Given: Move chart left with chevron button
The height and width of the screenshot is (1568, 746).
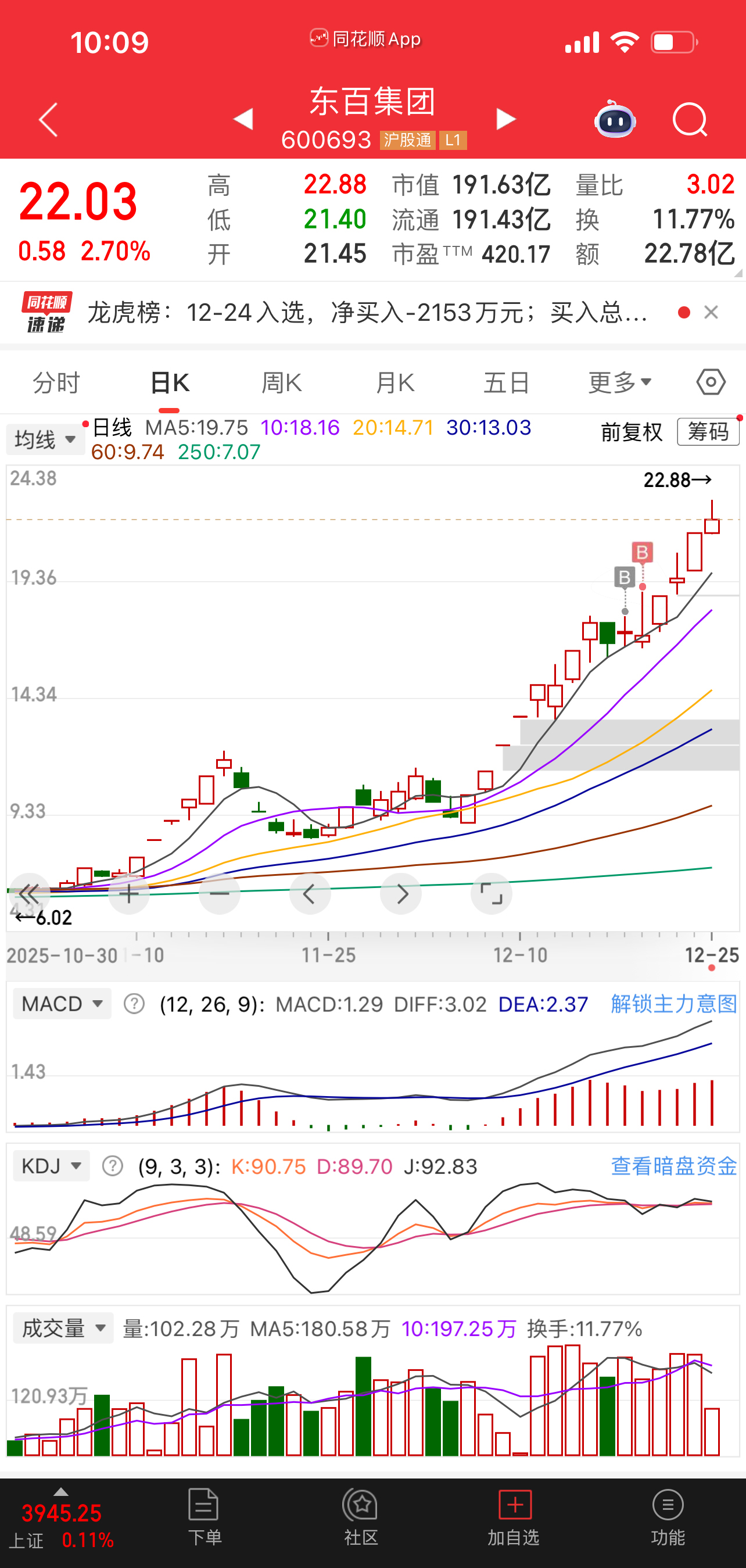Looking at the screenshot, I should (310, 894).
